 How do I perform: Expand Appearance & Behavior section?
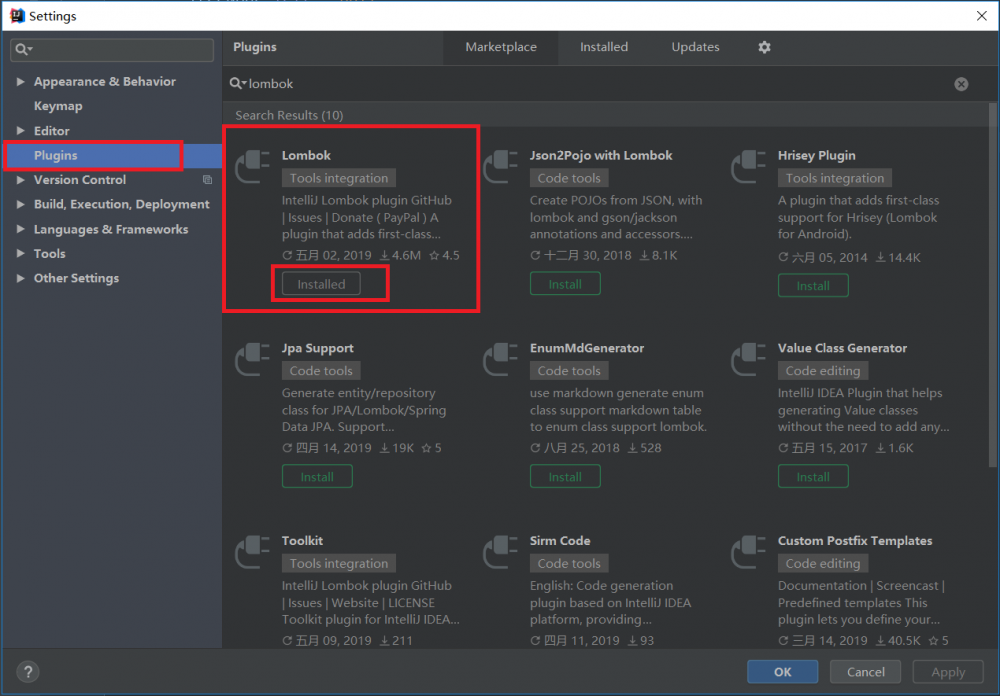click(20, 82)
